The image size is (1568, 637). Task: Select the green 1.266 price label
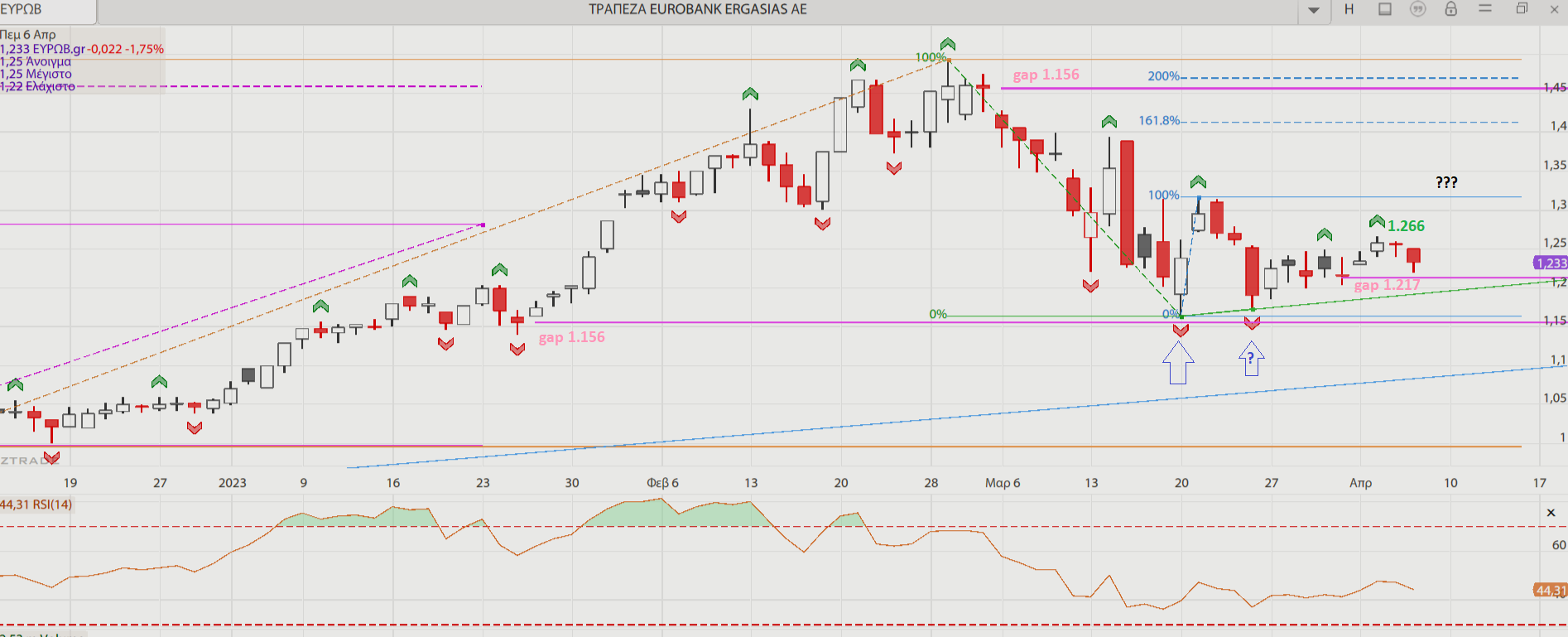coord(1406,226)
